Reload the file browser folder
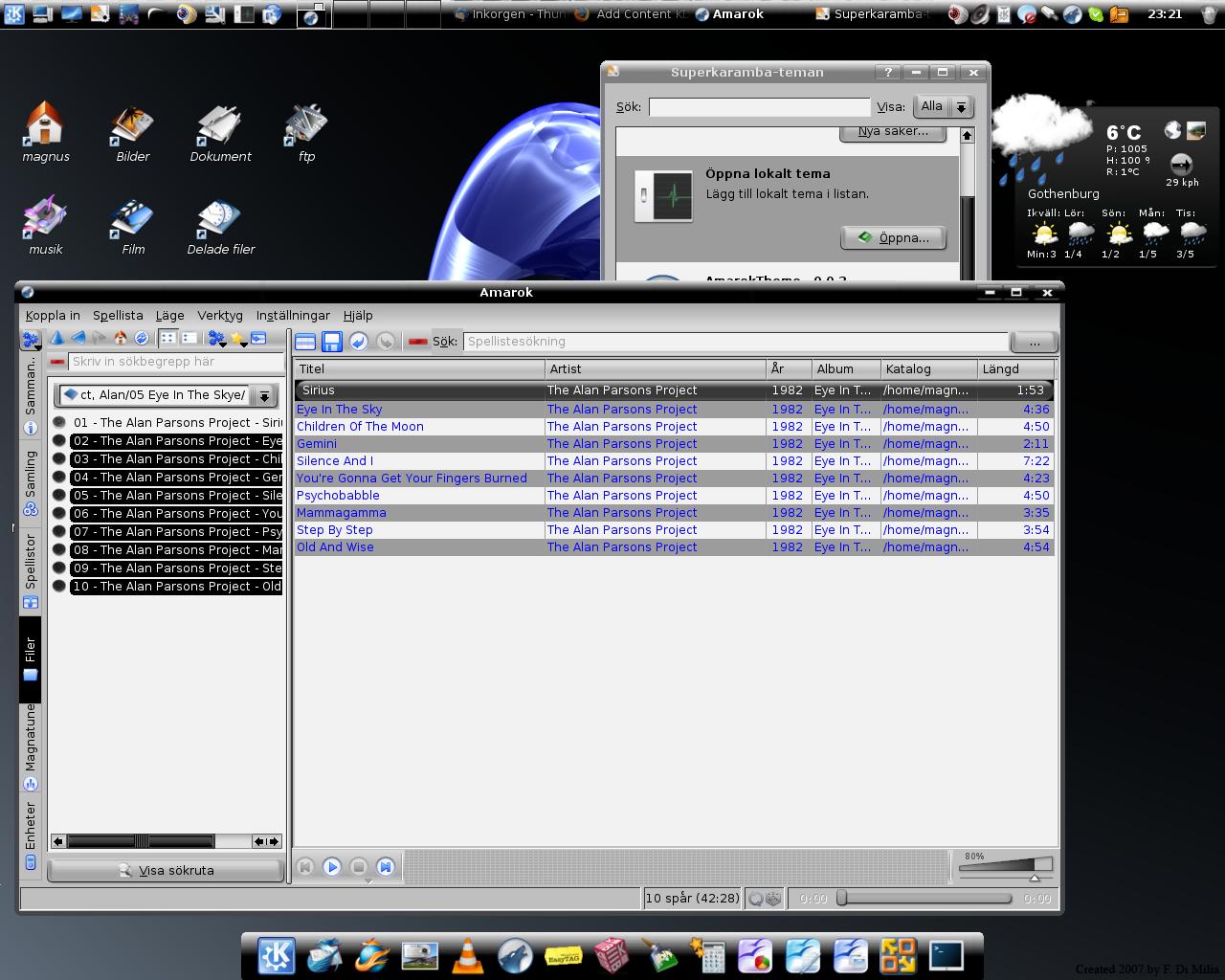 [142, 338]
